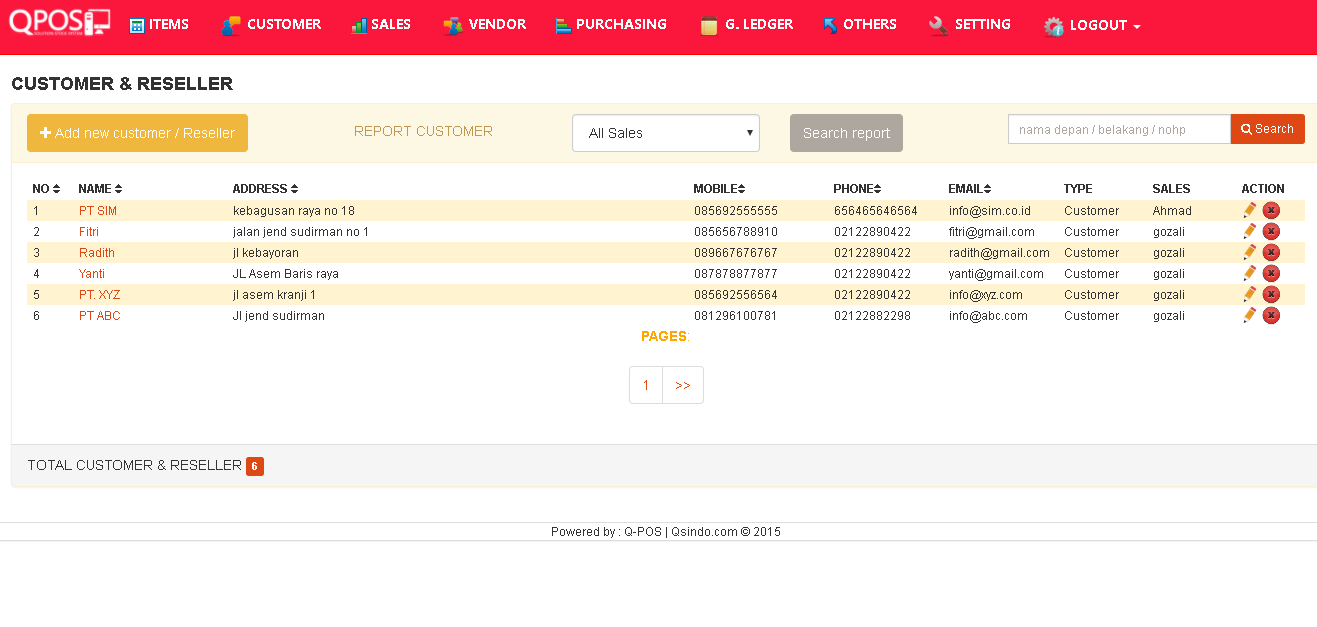The height and width of the screenshot is (627, 1317).
Task: Go to next page with >> button
Action: [683, 385]
